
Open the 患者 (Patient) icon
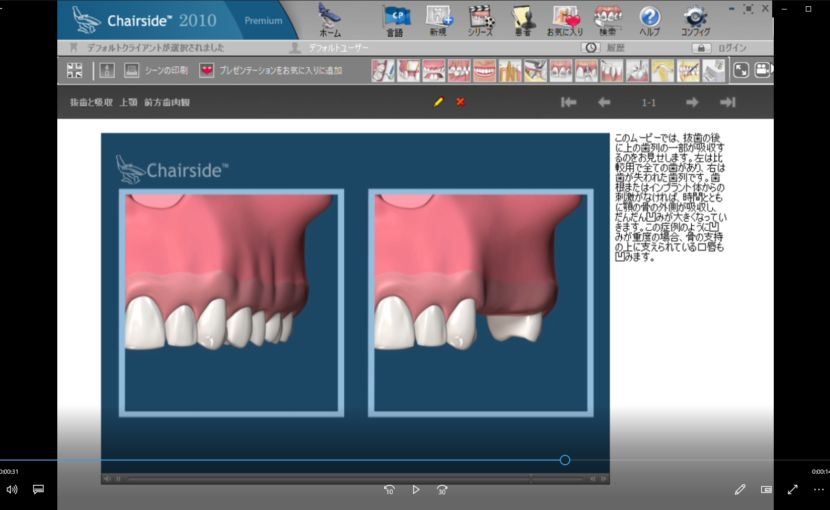point(523,20)
